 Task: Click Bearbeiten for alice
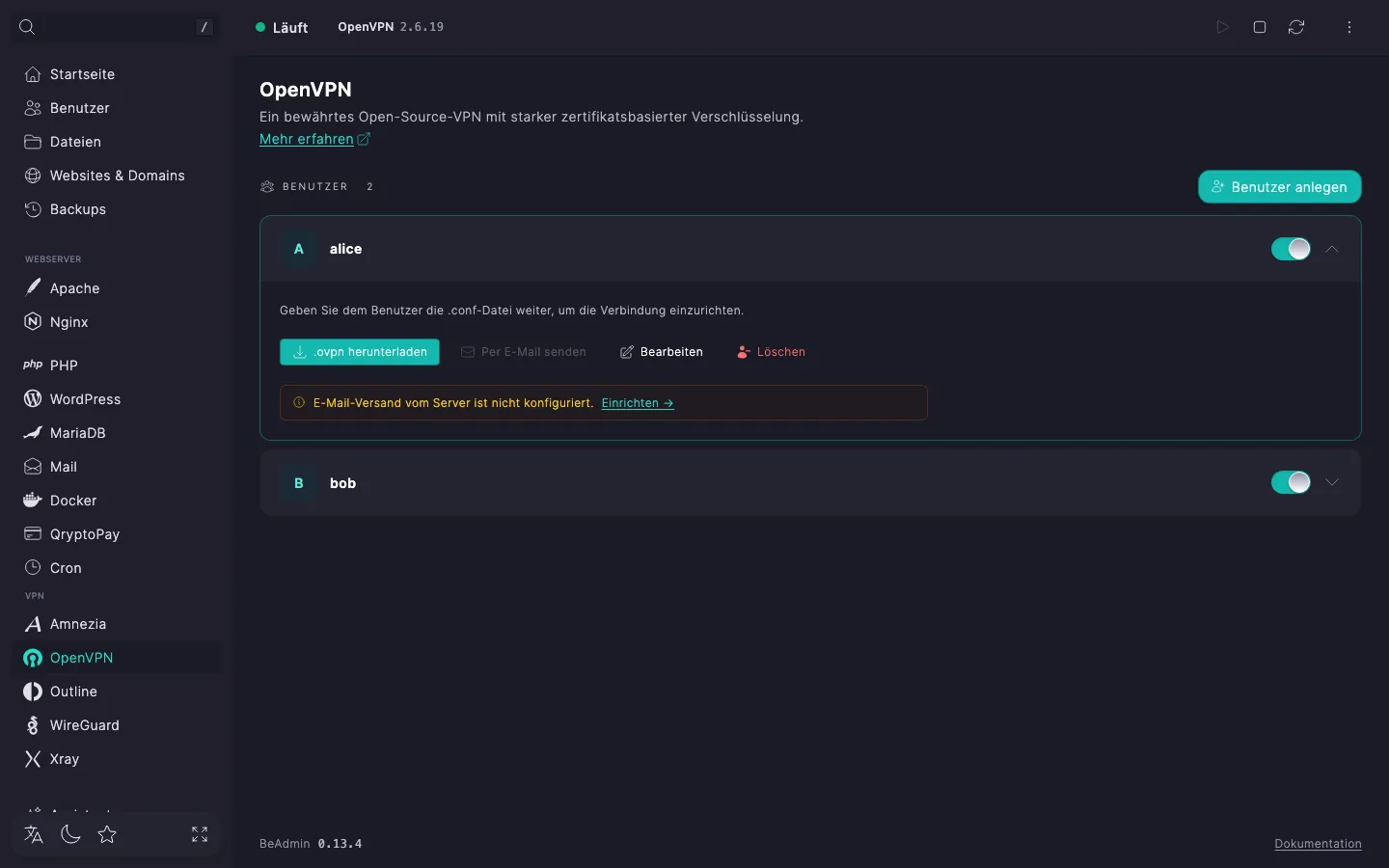point(662,352)
